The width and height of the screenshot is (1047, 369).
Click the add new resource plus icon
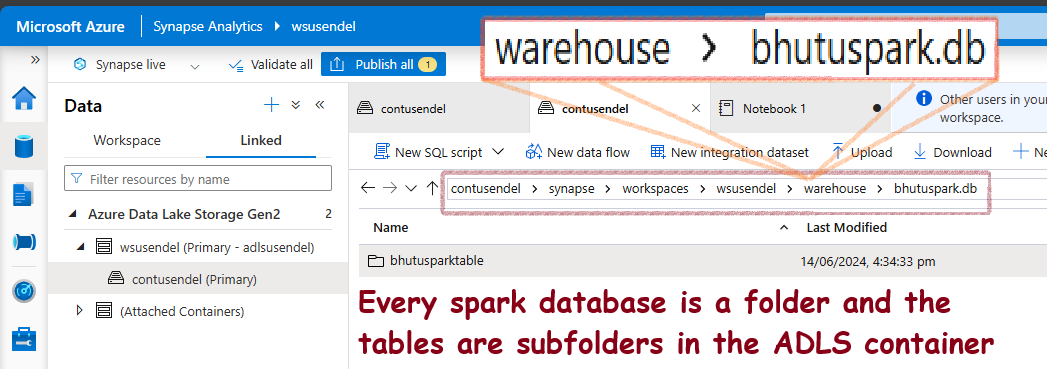click(x=271, y=105)
